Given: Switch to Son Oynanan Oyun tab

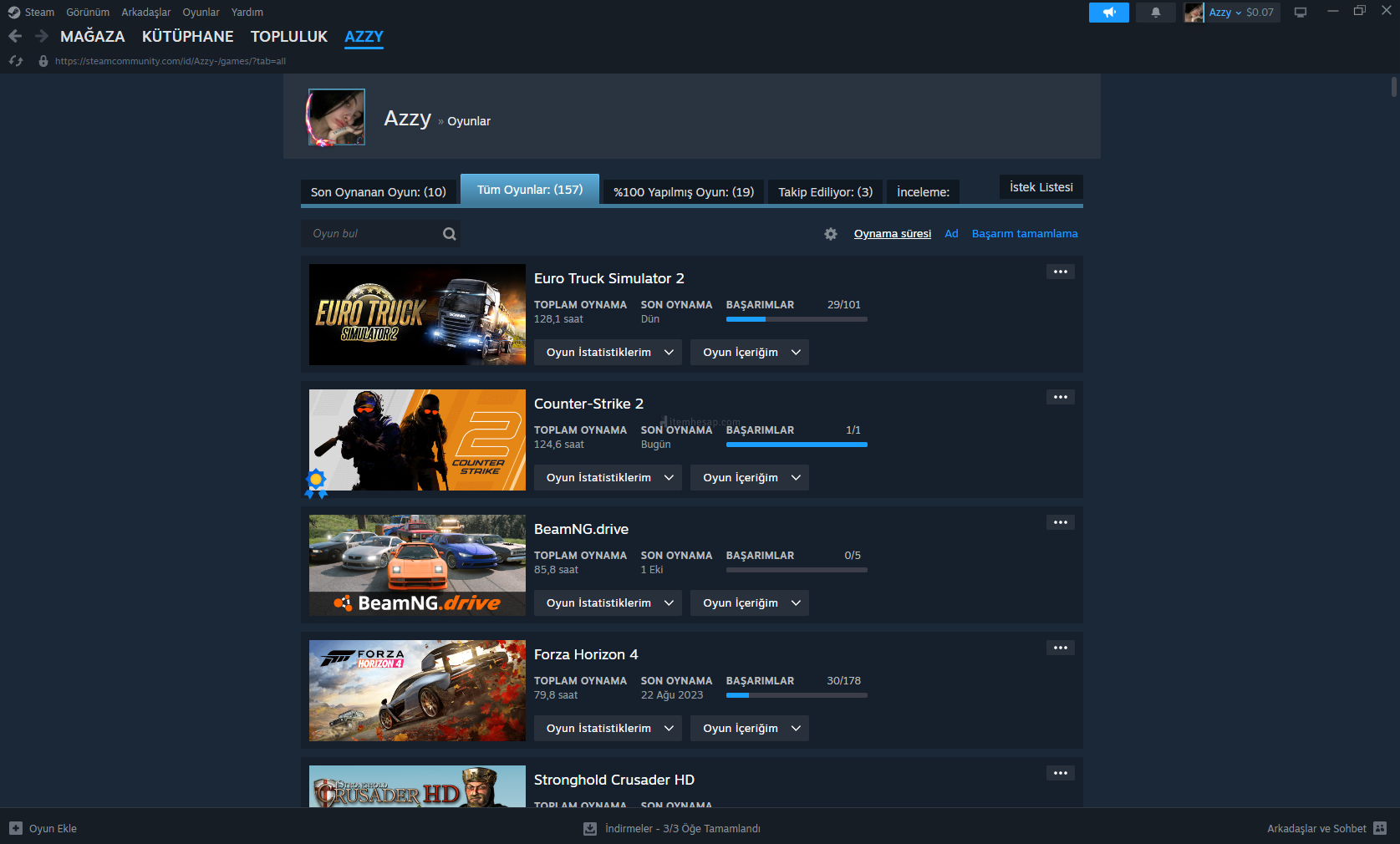Looking at the screenshot, I should (378, 192).
